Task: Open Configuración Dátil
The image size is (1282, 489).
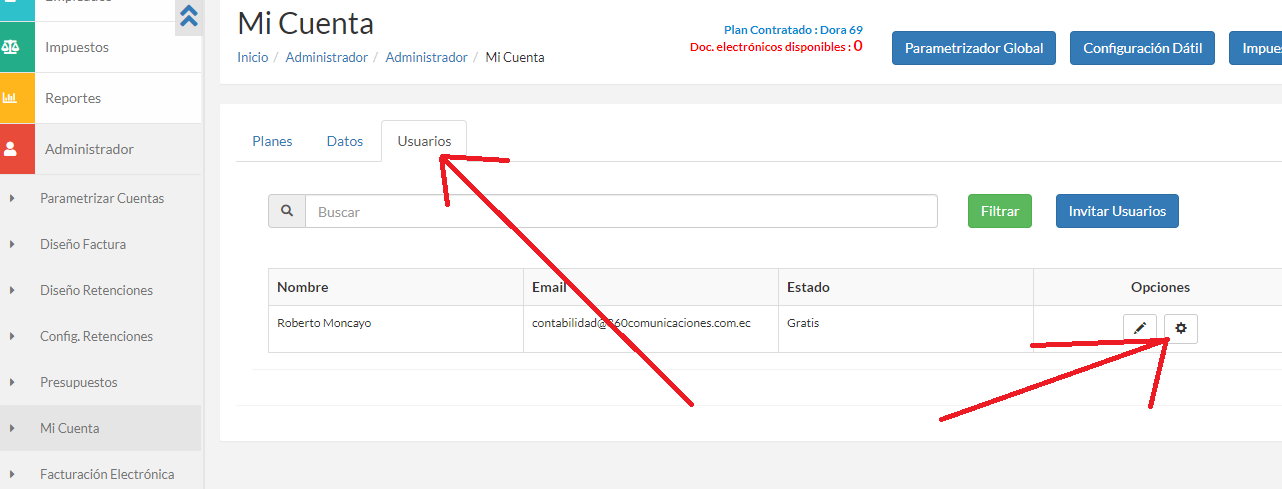Action: (x=1143, y=48)
